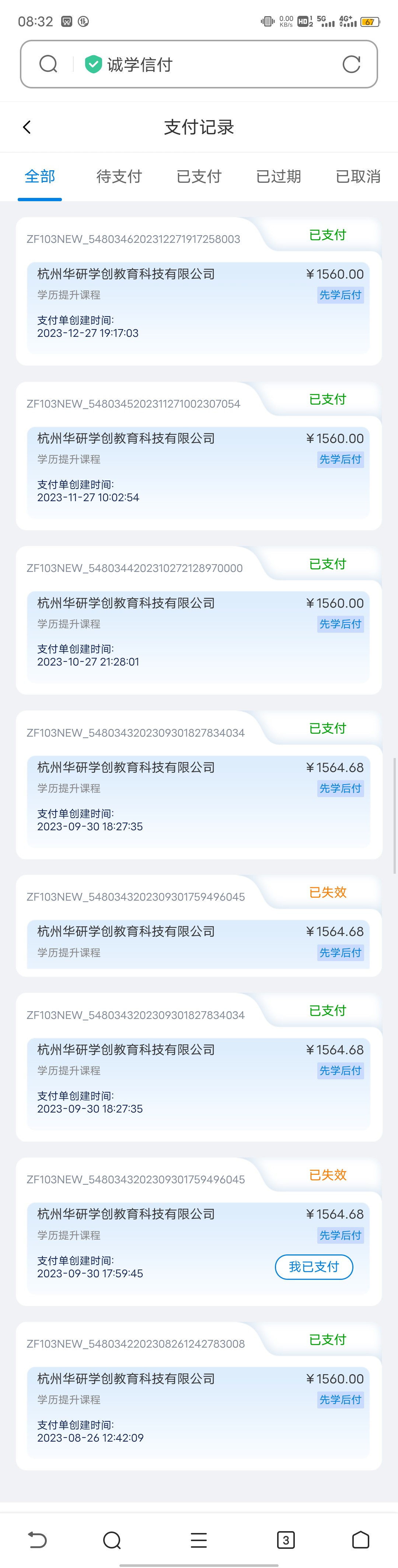Screen dimensions: 398x1568
Task: Open the browser menu hamburger icon
Action: coord(198,1539)
